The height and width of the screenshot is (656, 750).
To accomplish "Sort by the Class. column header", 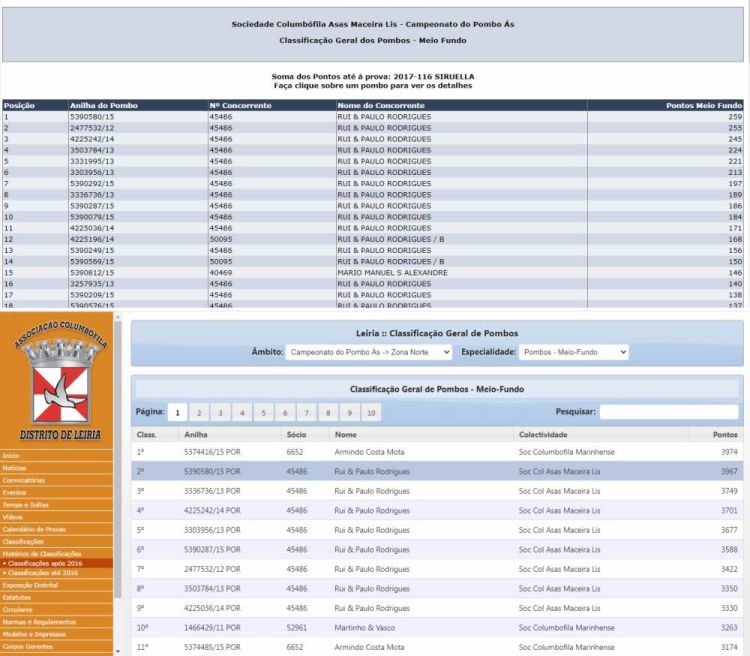I will point(146,434).
